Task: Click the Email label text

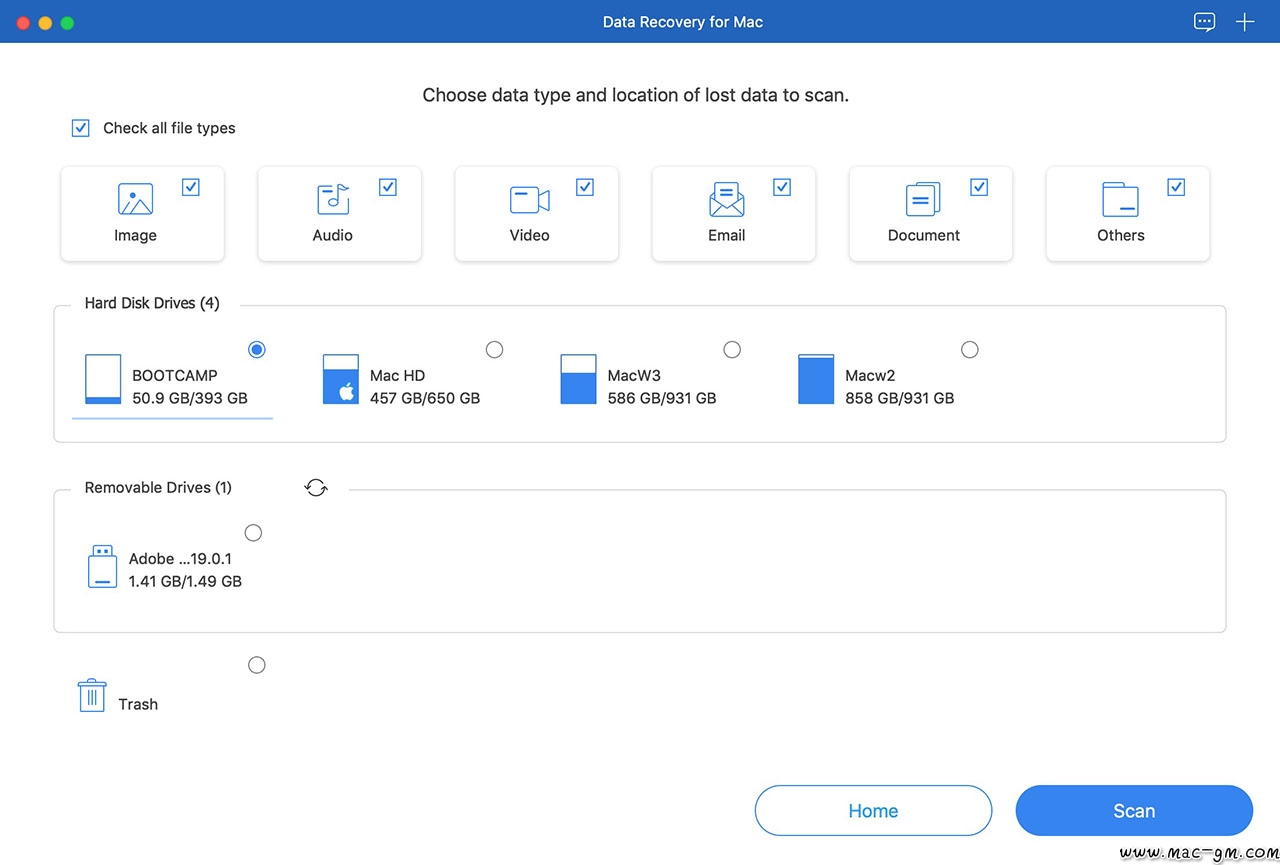Action: click(727, 235)
